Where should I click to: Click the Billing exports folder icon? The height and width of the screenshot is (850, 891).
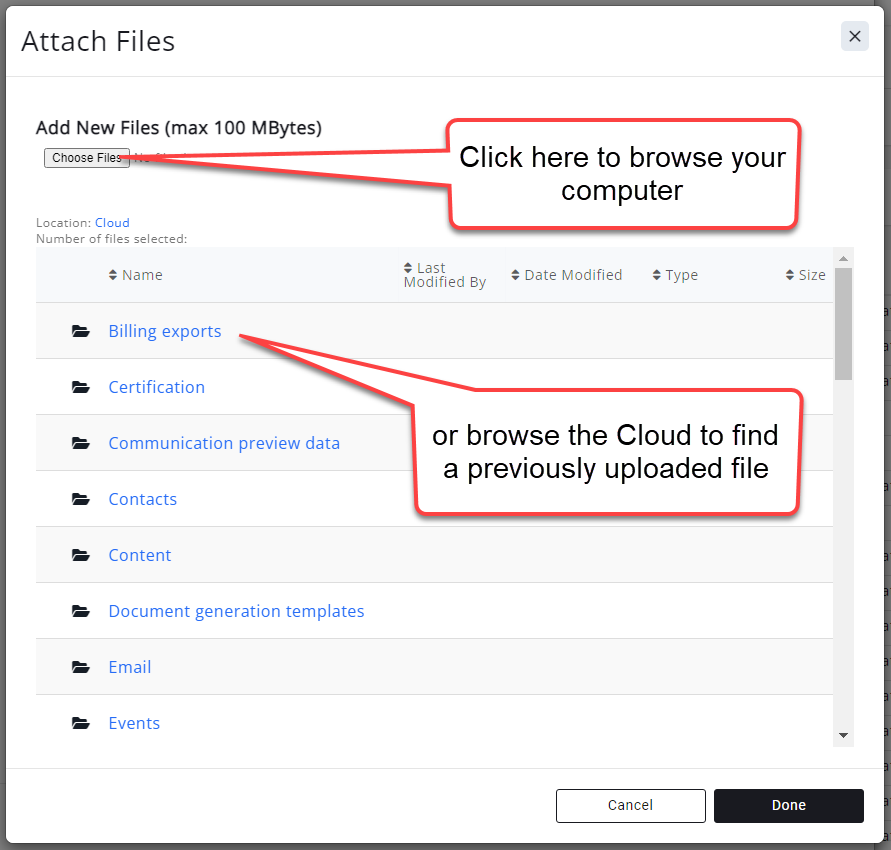[81, 332]
